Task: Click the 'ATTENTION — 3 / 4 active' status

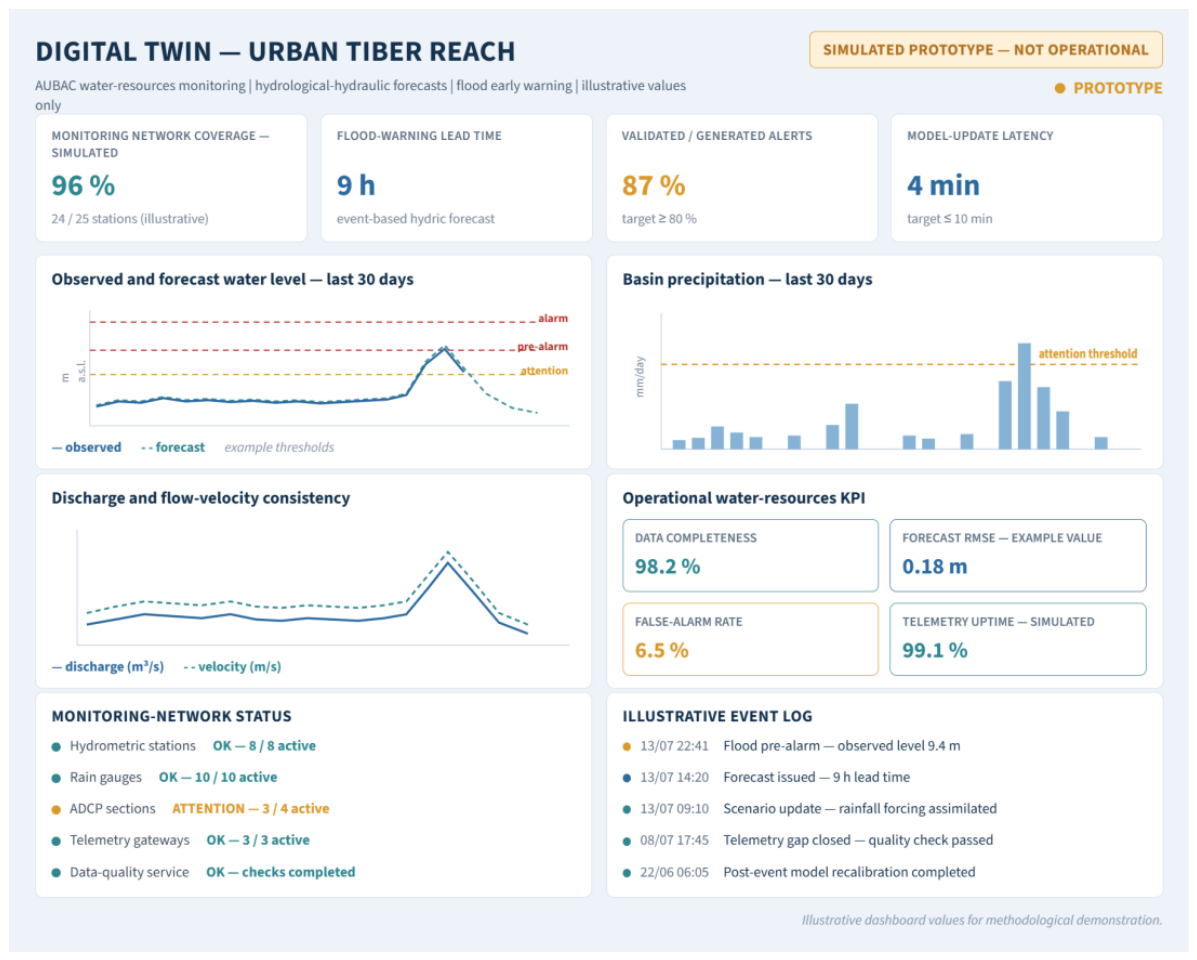Action: click(250, 809)
